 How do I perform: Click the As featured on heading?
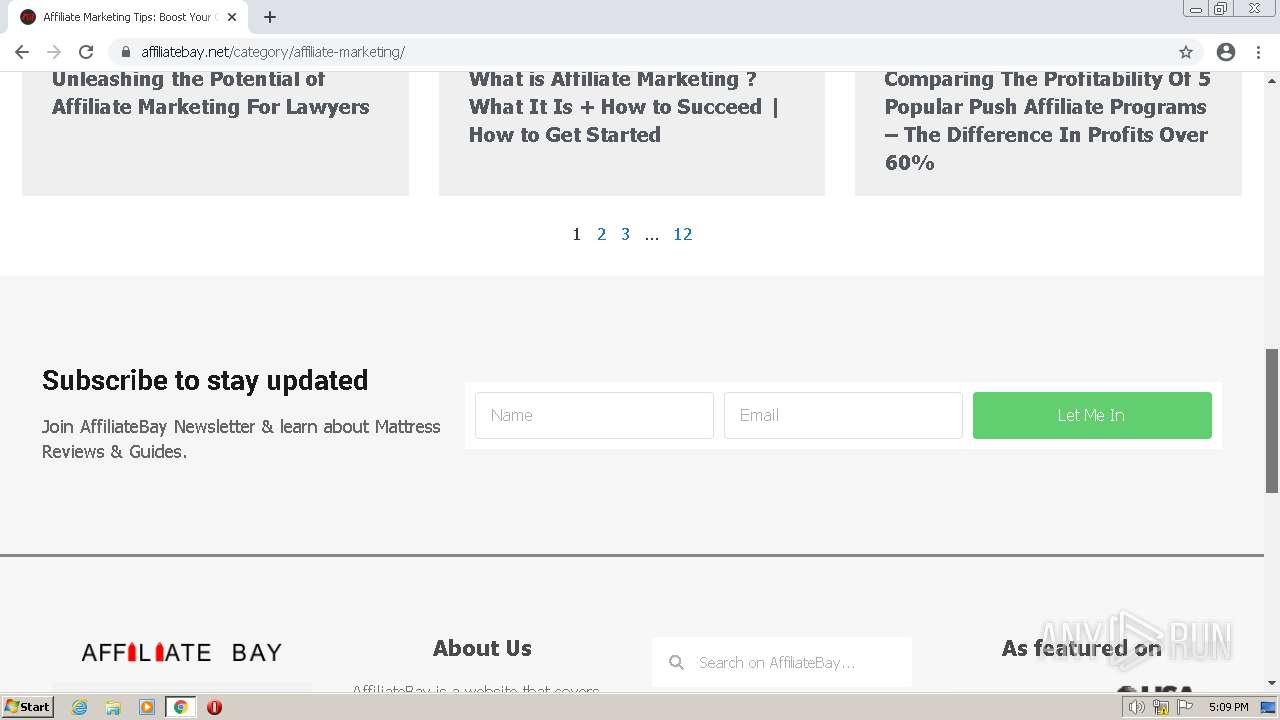click(x=1081, y=648)
